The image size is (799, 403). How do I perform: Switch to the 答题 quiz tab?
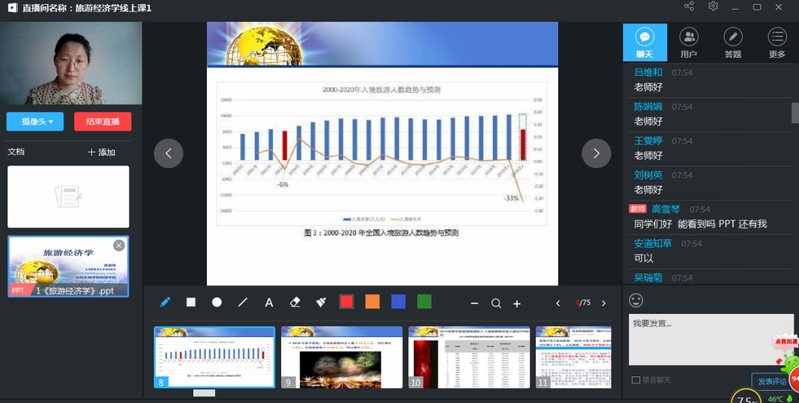[732, 42]
